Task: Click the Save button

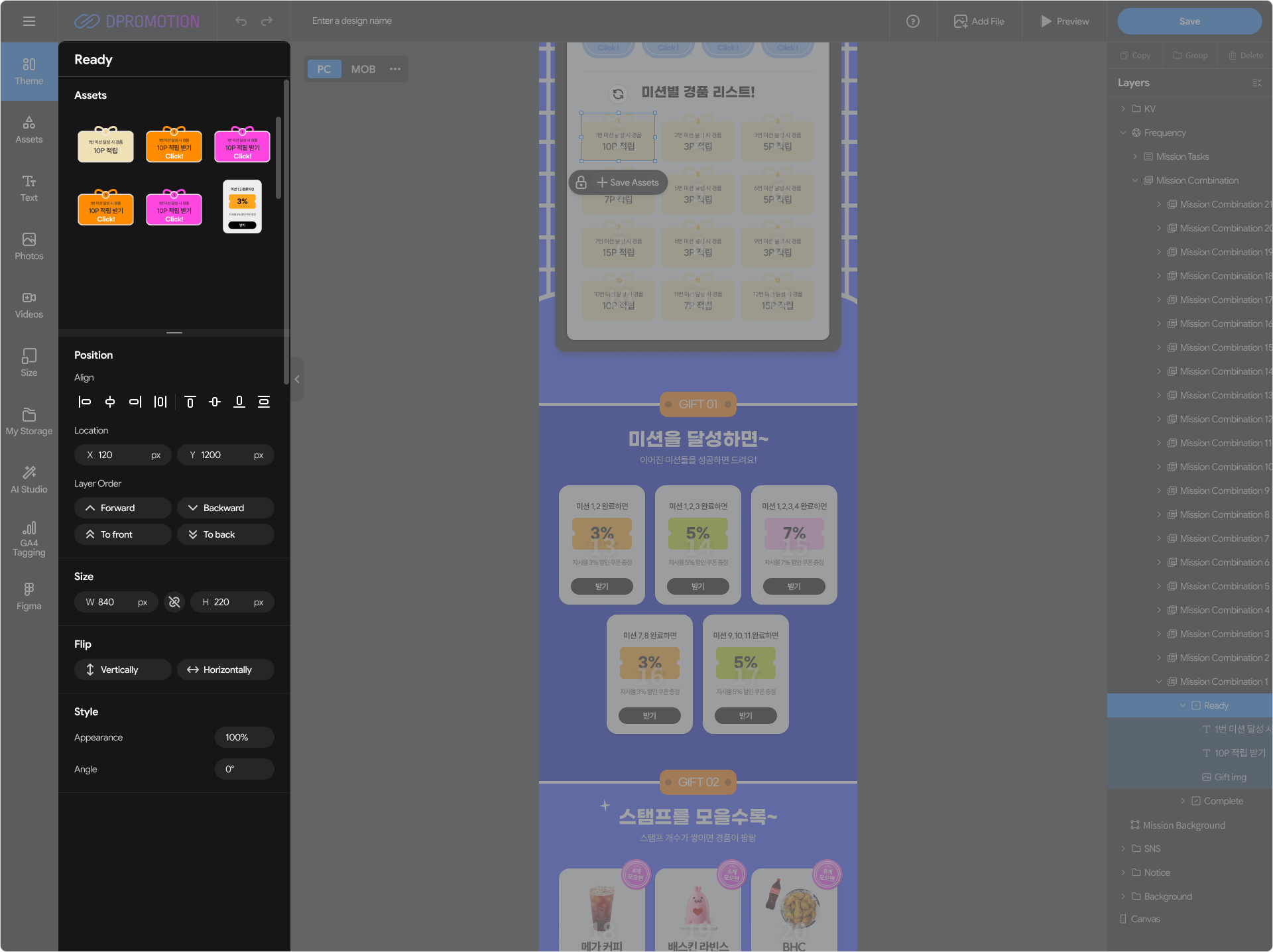Action: click(x=1189, y=21)
